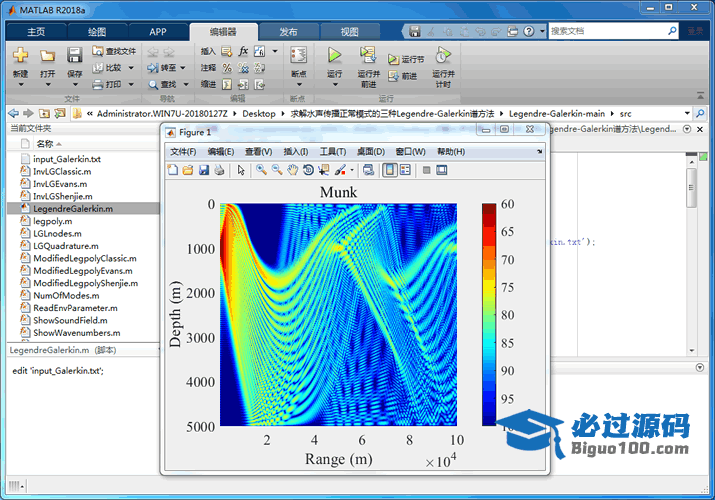Screen dimensions: 715x500
Task: Click the Rotate 3D tool in Figure toolbar
Action: 309,170
